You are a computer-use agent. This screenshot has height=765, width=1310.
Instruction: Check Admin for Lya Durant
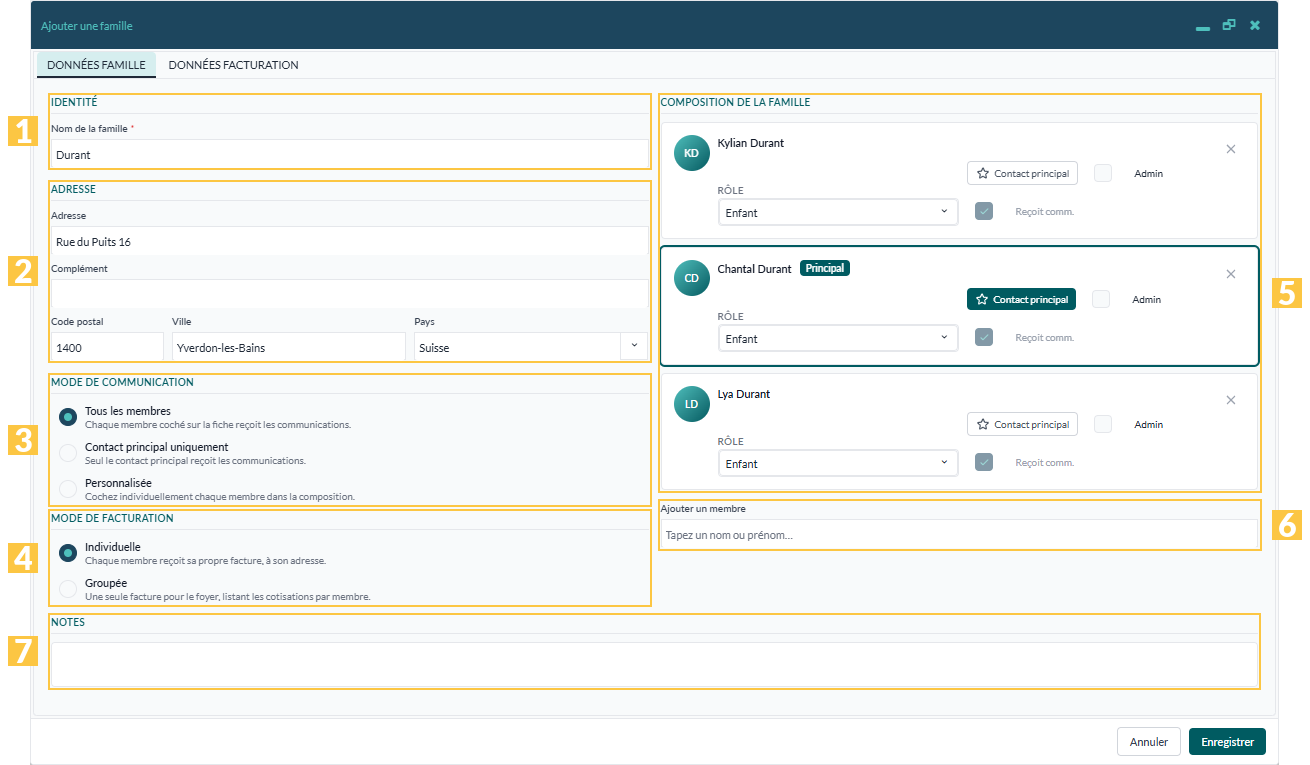click(1103, 424)
